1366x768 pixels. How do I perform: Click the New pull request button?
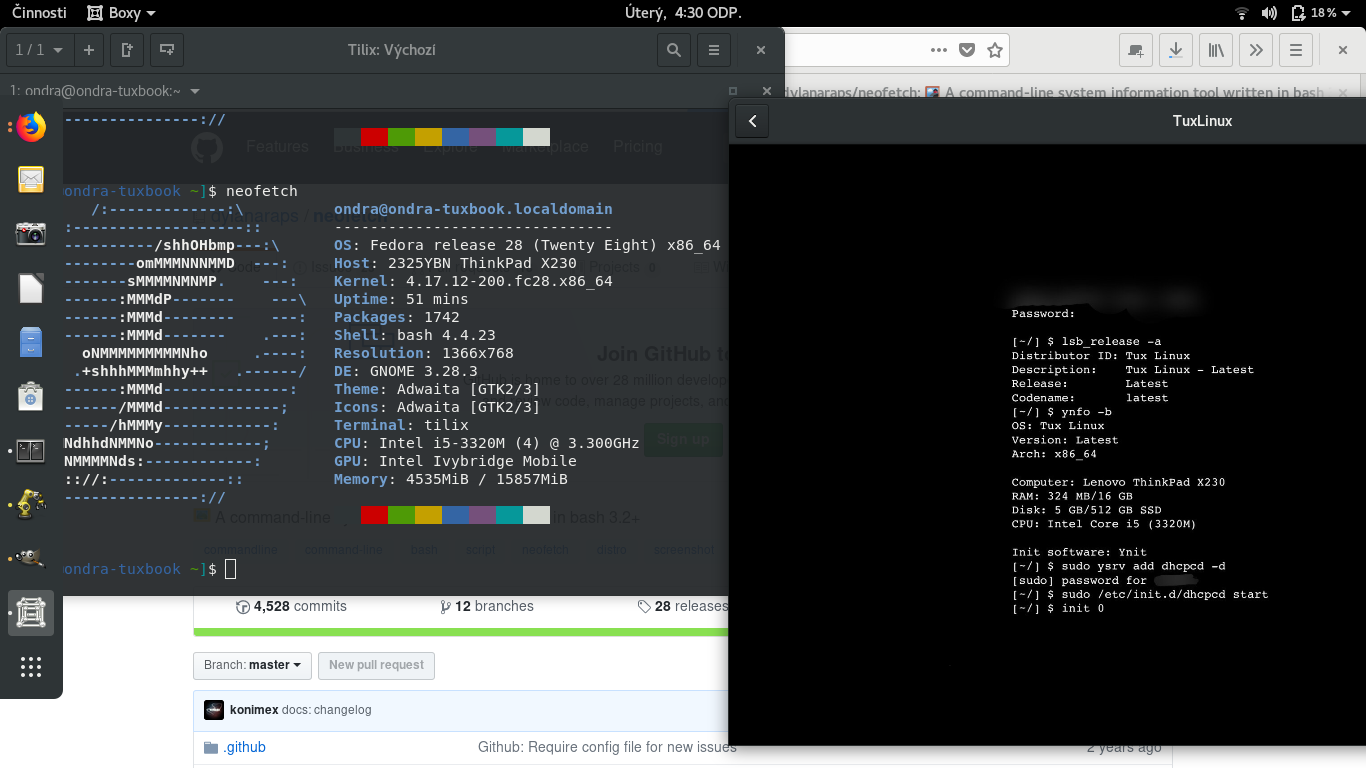pyautogui.click(x=377, y=665)
